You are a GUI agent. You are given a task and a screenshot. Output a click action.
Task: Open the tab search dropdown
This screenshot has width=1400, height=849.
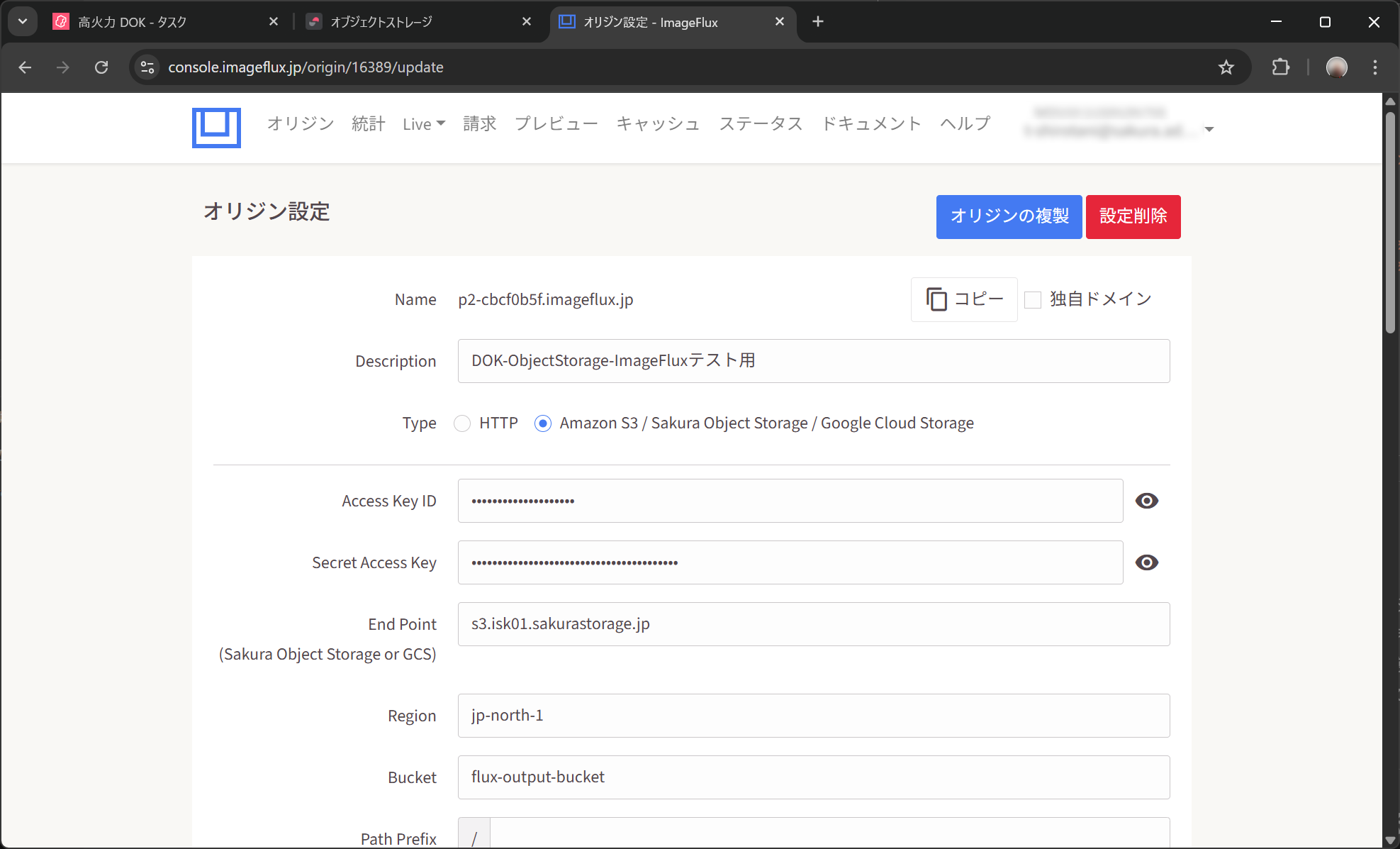point(23,21)
